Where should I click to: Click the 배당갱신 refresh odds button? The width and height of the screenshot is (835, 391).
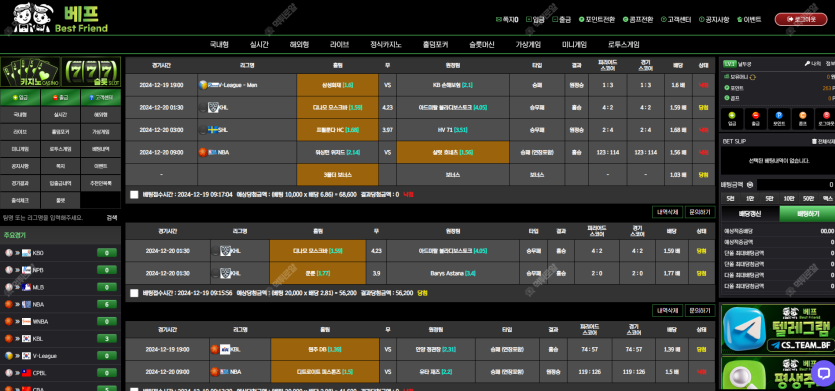click(750, 214)
